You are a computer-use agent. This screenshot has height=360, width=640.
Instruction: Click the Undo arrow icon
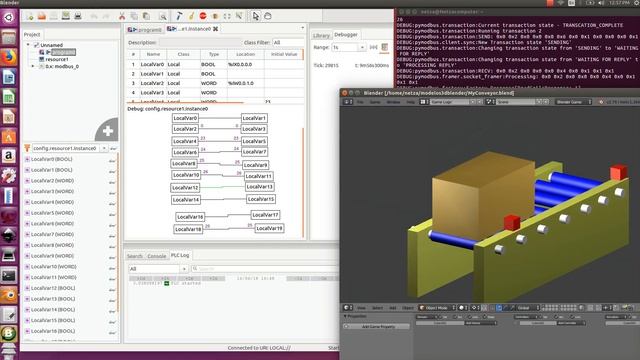tap(94, 16)
